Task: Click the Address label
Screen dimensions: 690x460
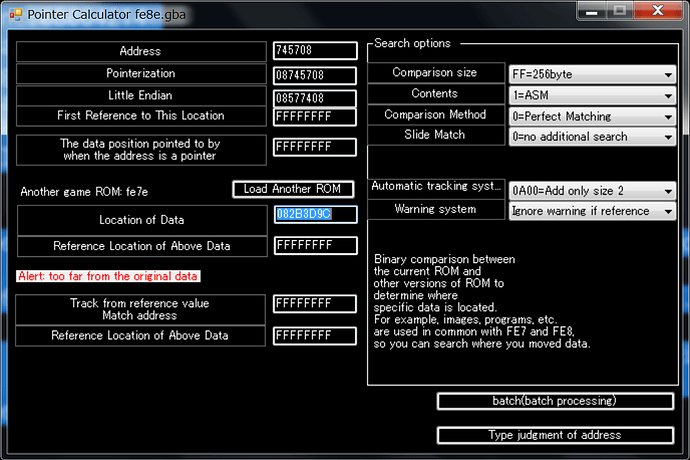Action: [x=141, y=52]
